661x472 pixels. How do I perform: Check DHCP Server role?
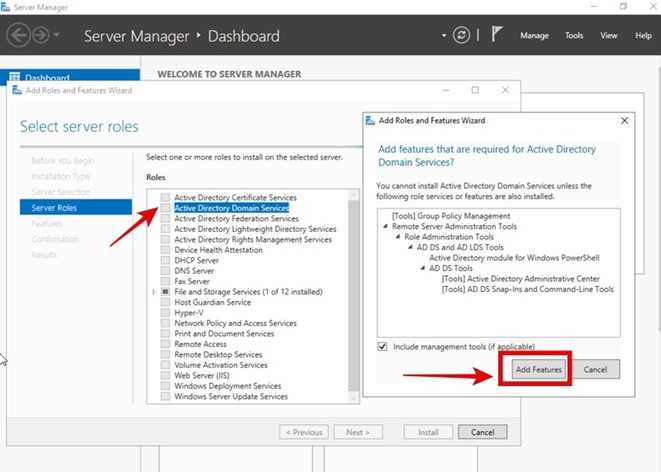click(x=165, y=260)
